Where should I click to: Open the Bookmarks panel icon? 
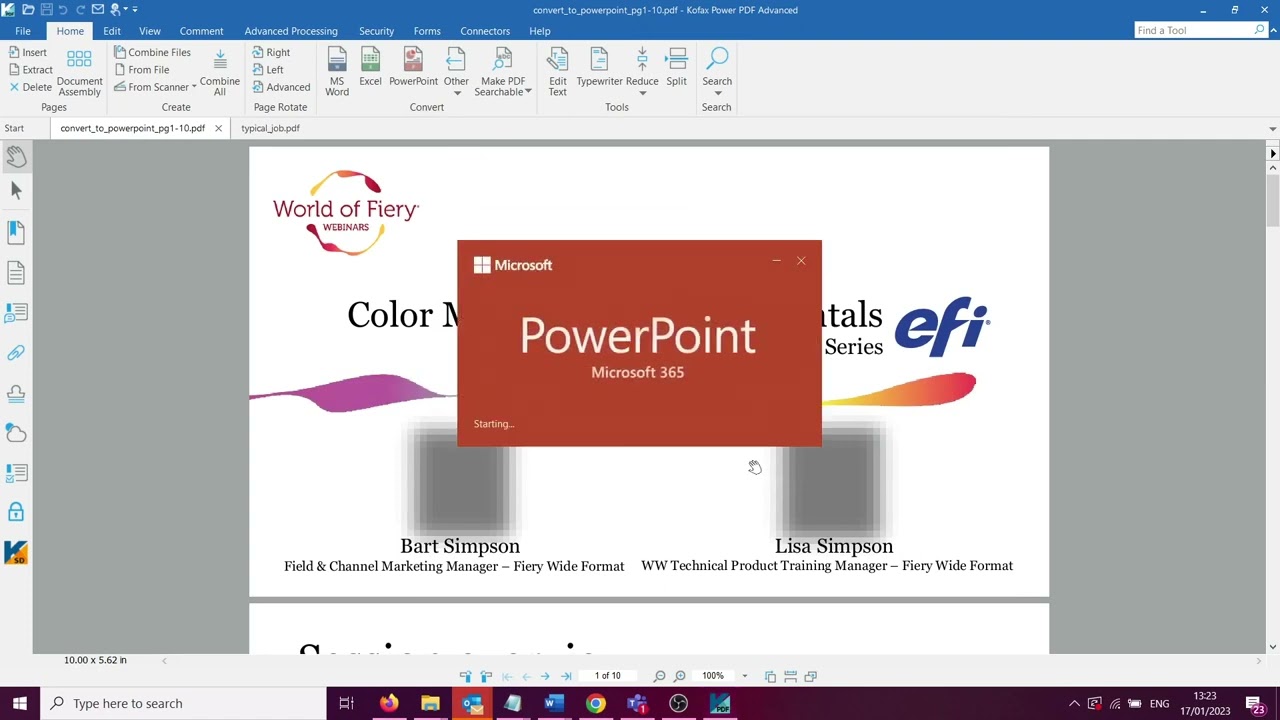[x=16, y=232]
